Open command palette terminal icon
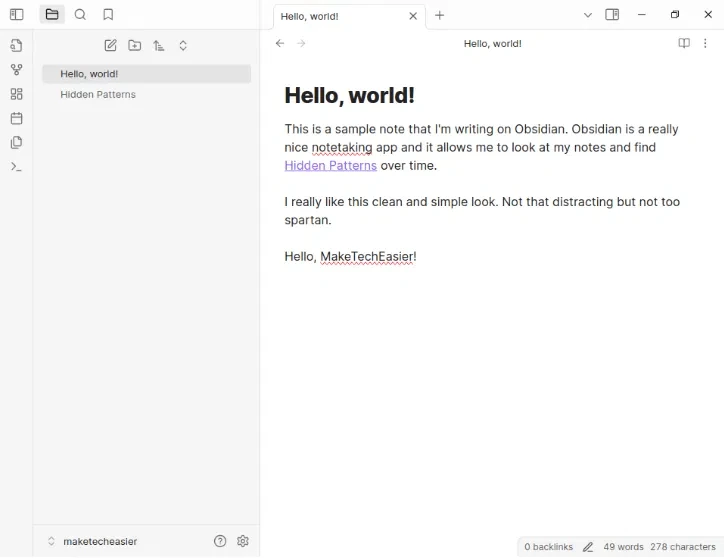 16,166
